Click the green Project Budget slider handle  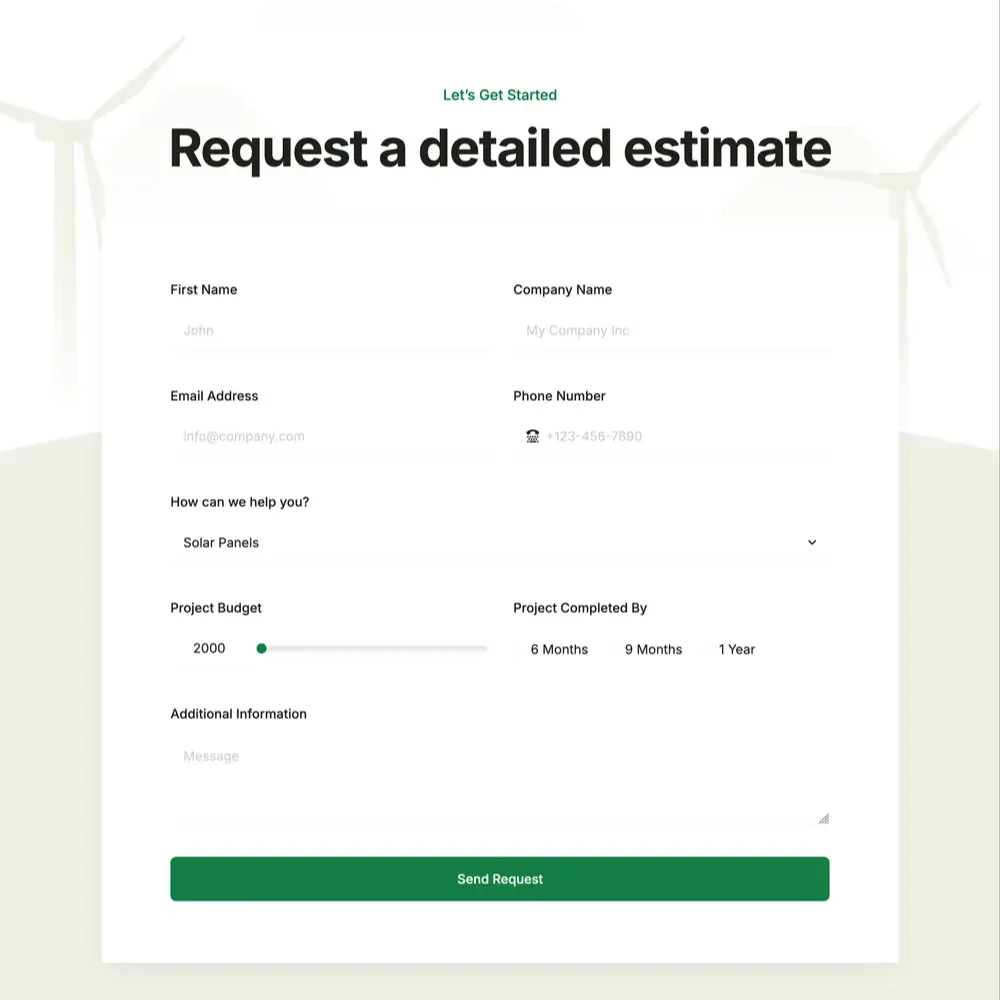click(262, 648)
